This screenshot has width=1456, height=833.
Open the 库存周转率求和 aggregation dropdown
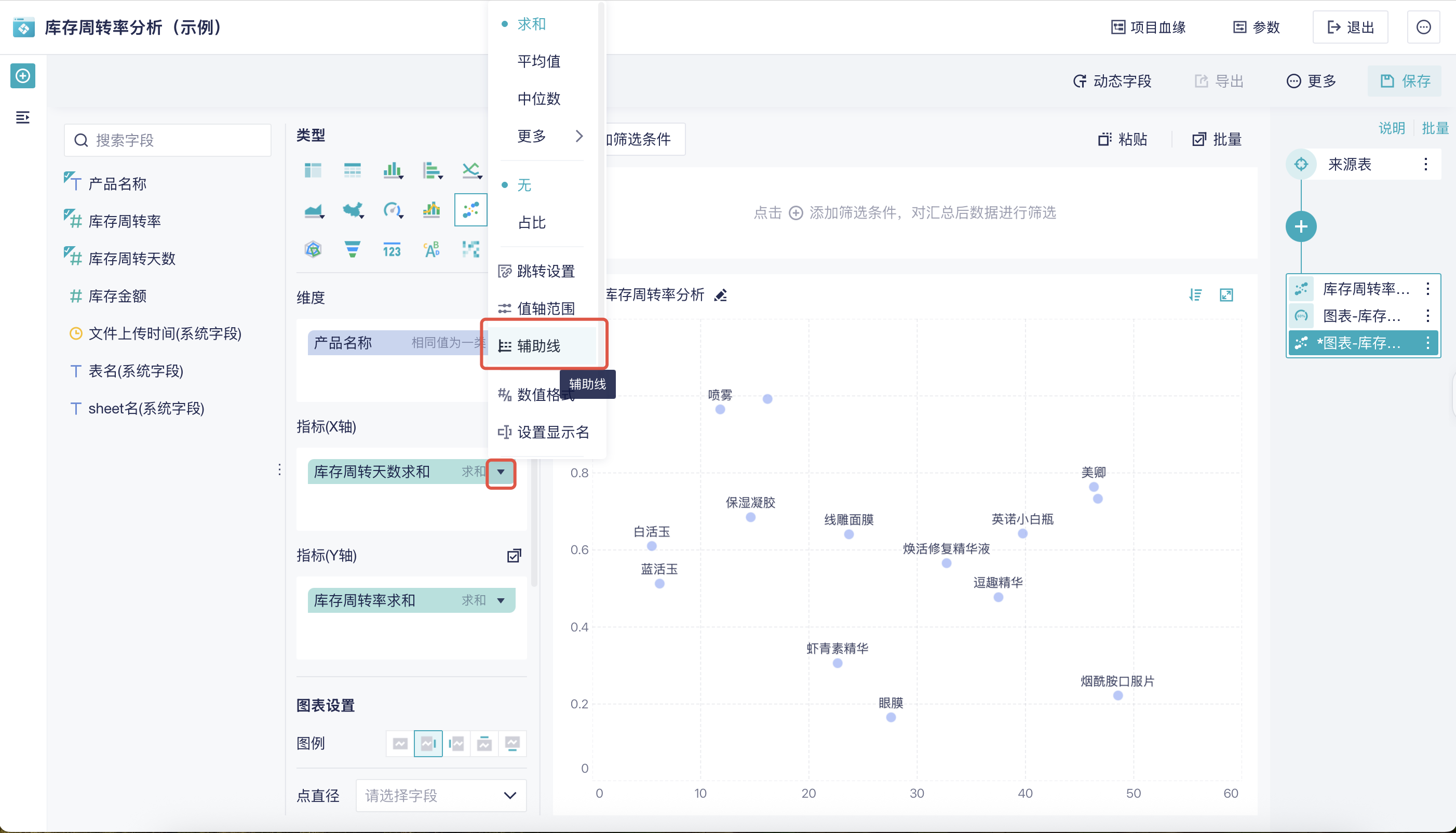[x=501, y=600]
